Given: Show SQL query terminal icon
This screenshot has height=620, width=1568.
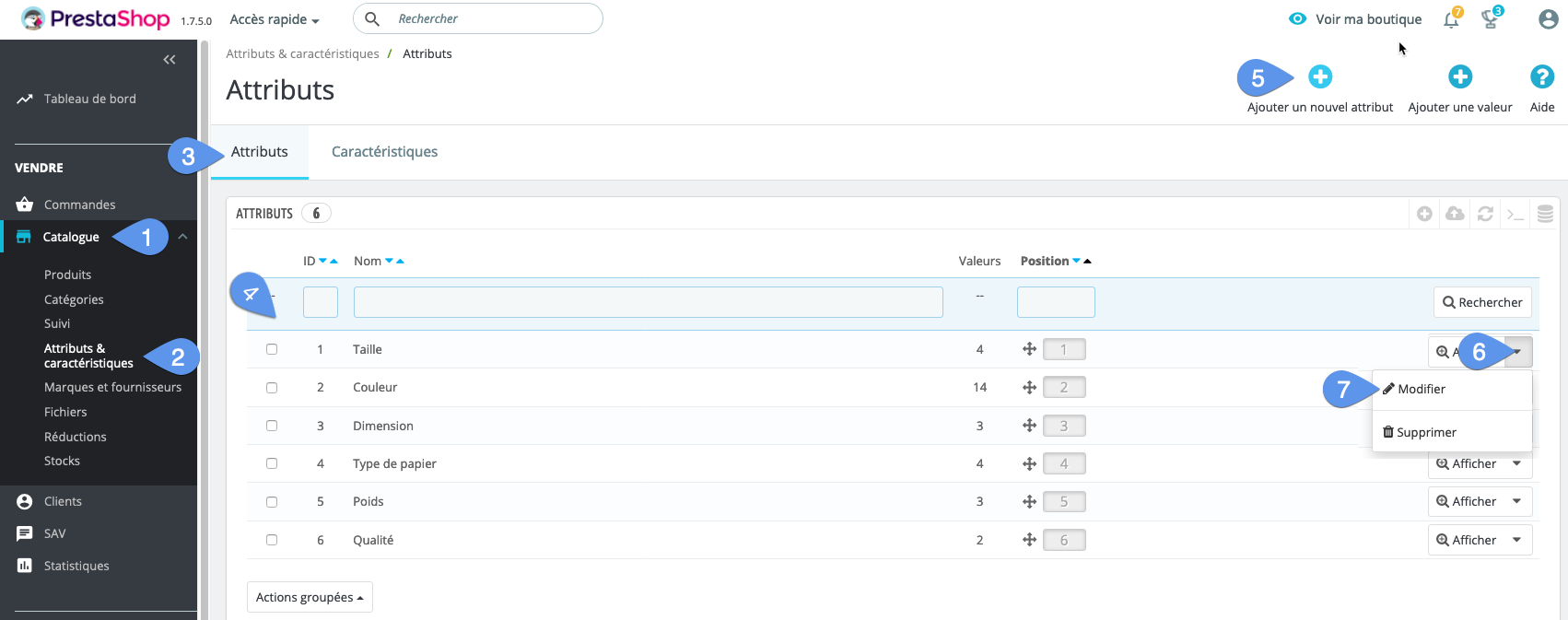Looking at the screenshot, I should [x=1515, y=214].
